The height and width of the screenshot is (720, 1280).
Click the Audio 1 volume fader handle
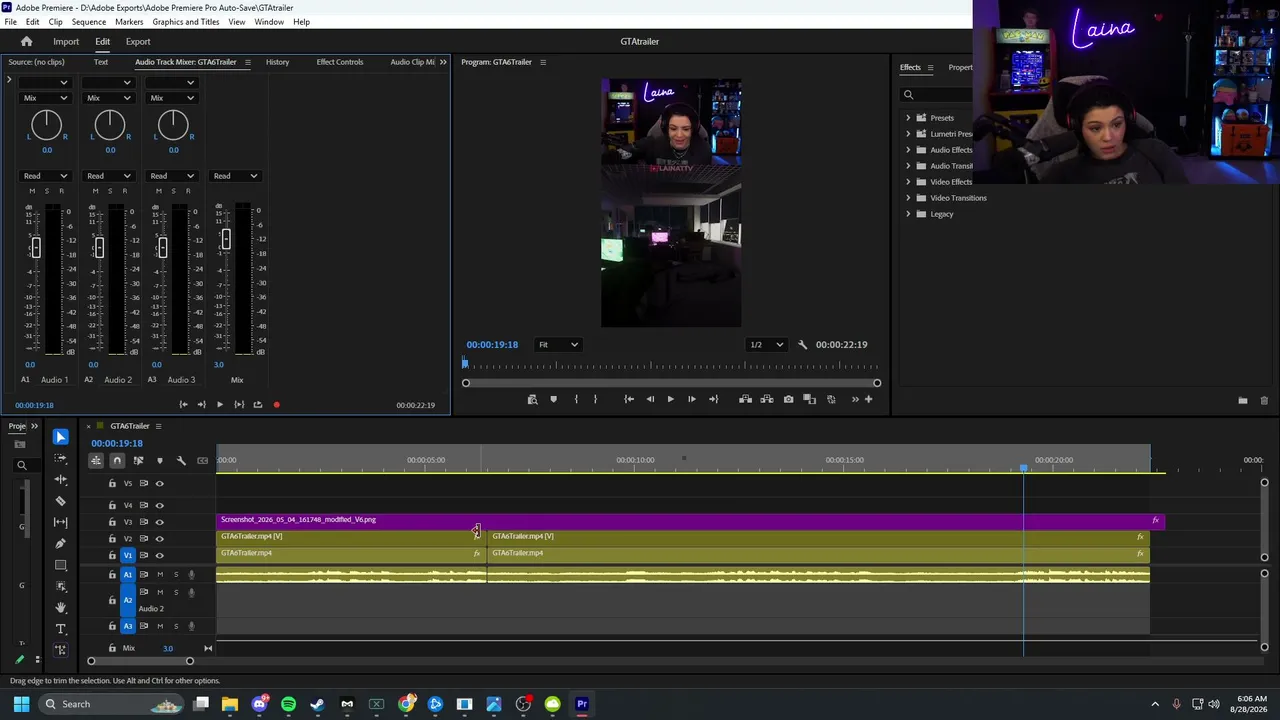36,247
